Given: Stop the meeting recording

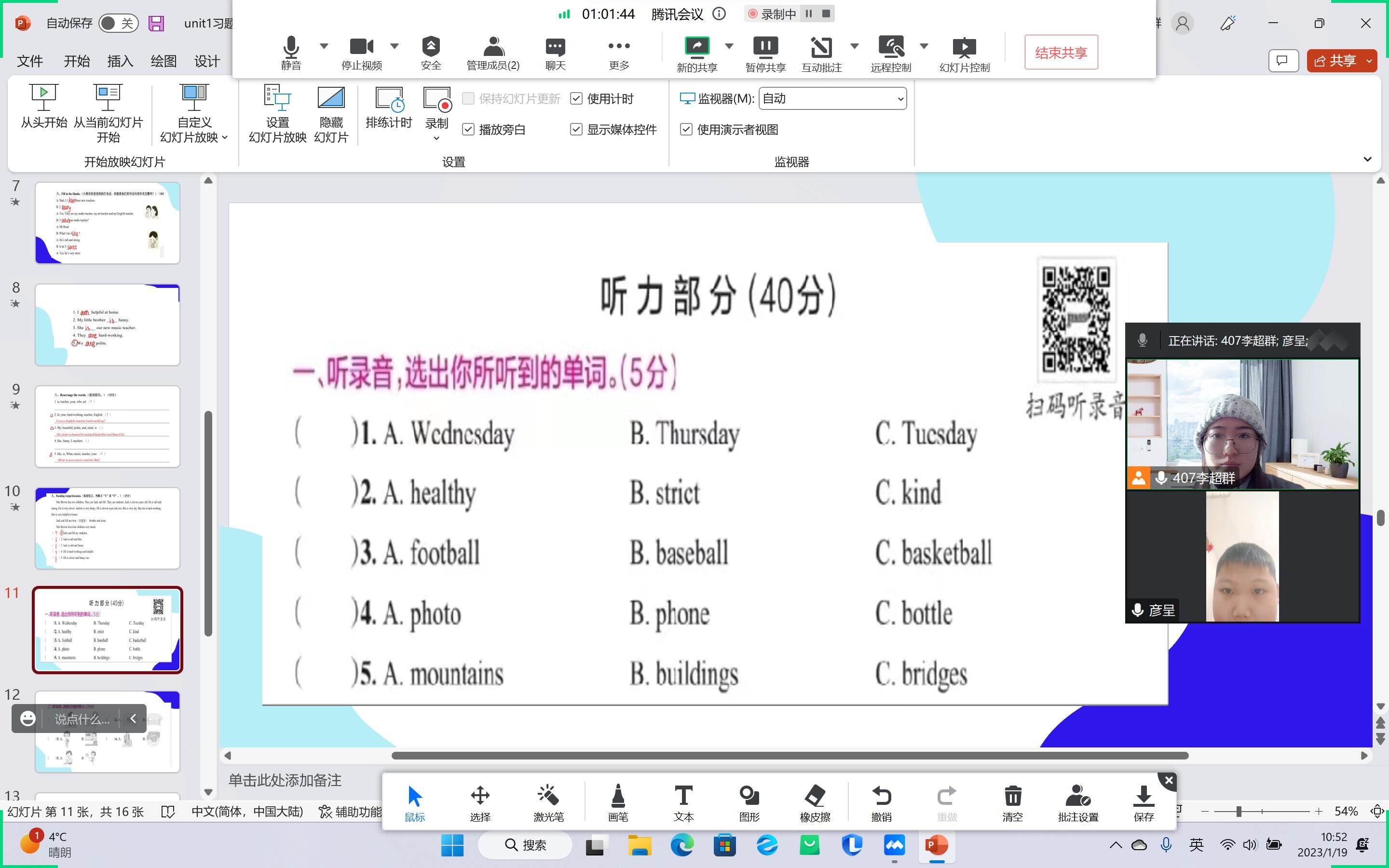Looking at the screenshot, I should (826, 14).
